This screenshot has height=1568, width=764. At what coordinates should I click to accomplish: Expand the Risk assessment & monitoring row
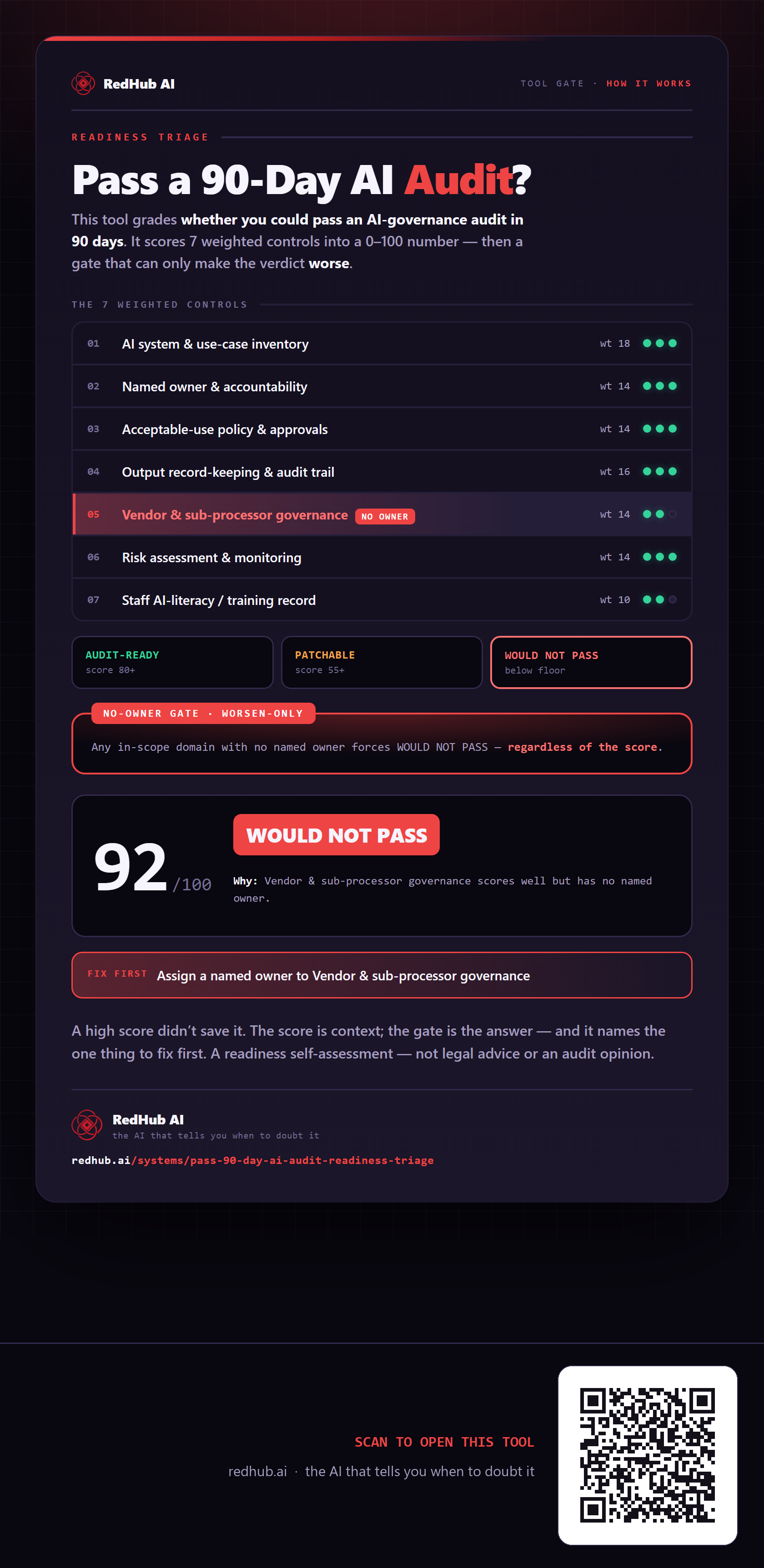coord(382,557)
